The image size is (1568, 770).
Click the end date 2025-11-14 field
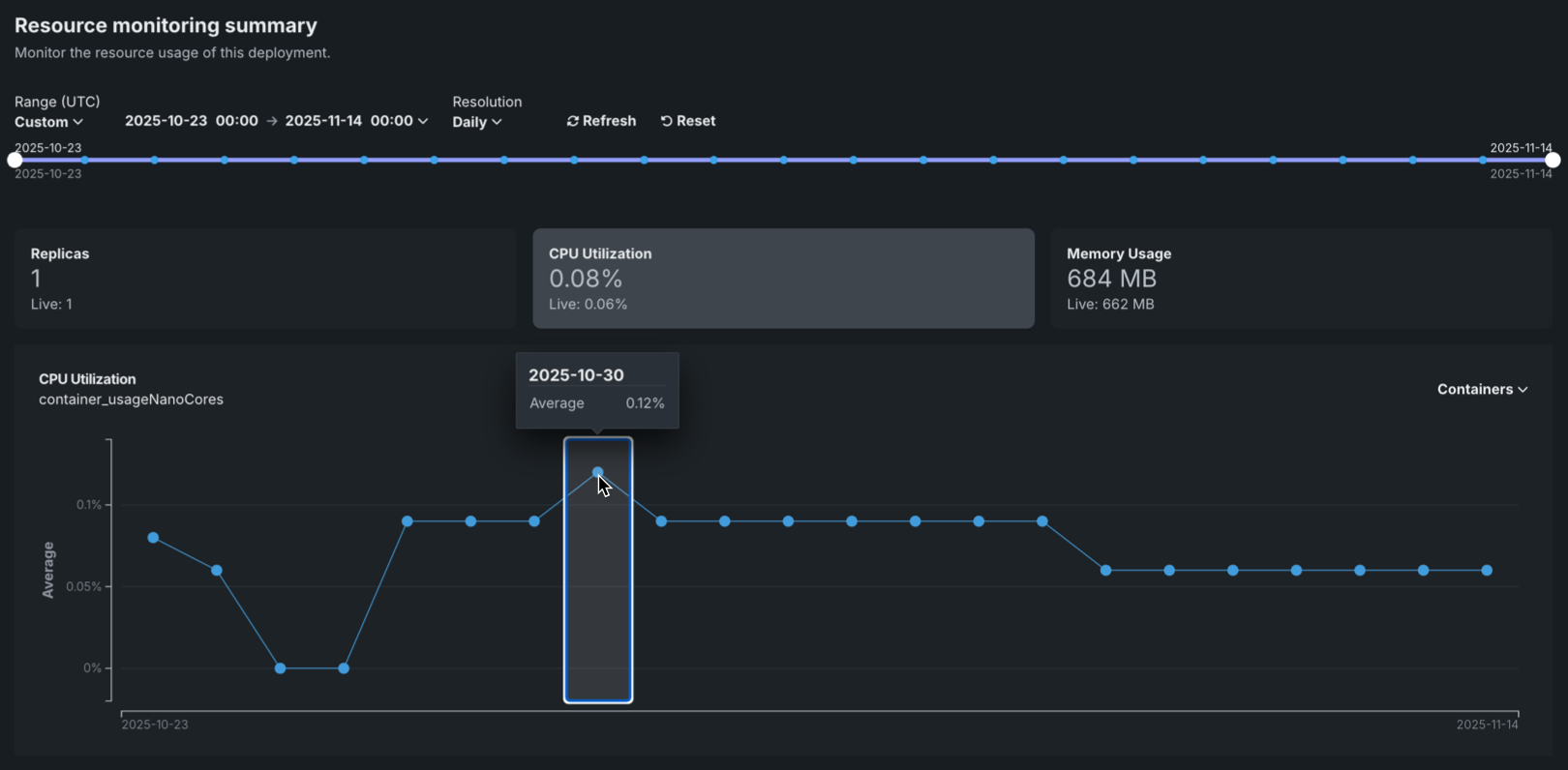(323, 121)
